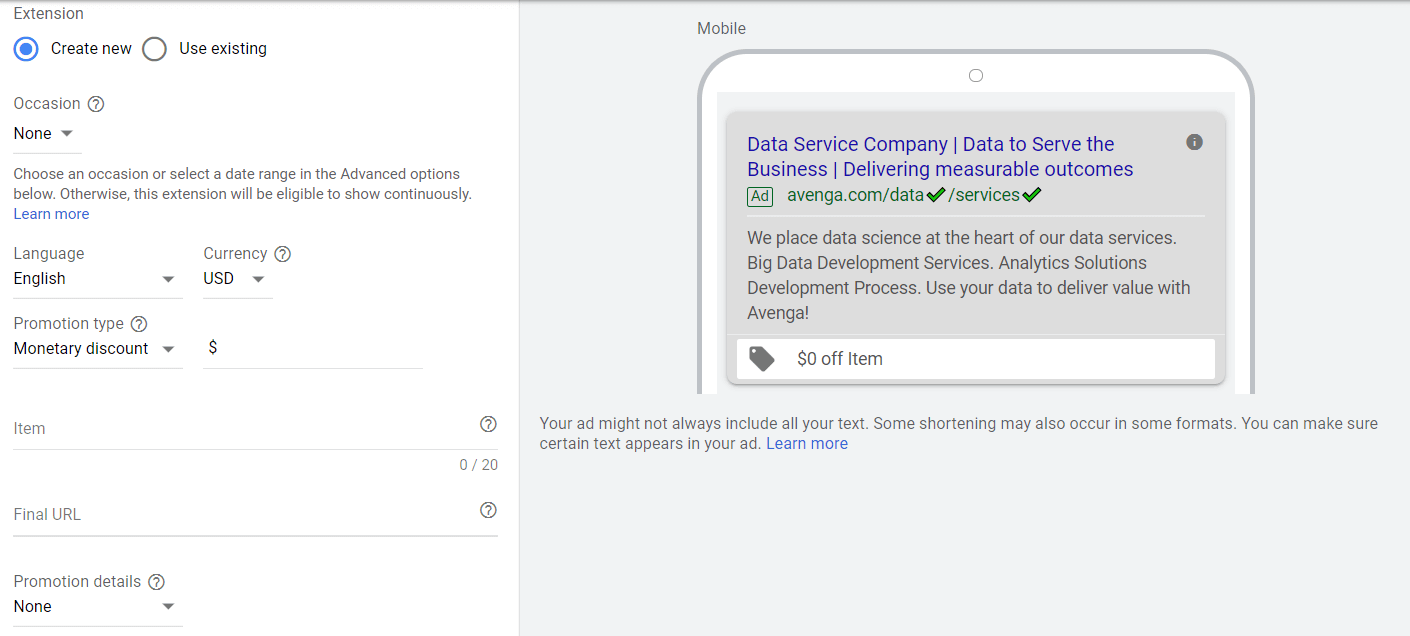Screen dimensions: 1410x636
Task: Select the Use existing radio button
Action: (x=154, y=48)
